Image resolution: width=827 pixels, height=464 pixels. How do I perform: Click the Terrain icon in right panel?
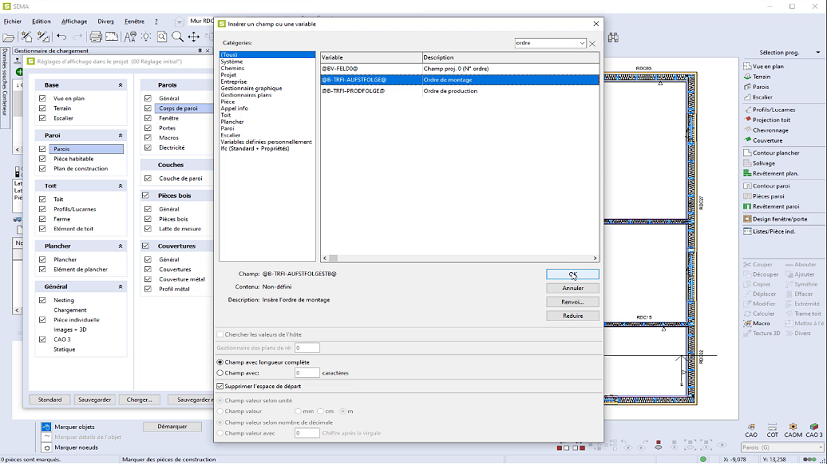click(746, 76)
